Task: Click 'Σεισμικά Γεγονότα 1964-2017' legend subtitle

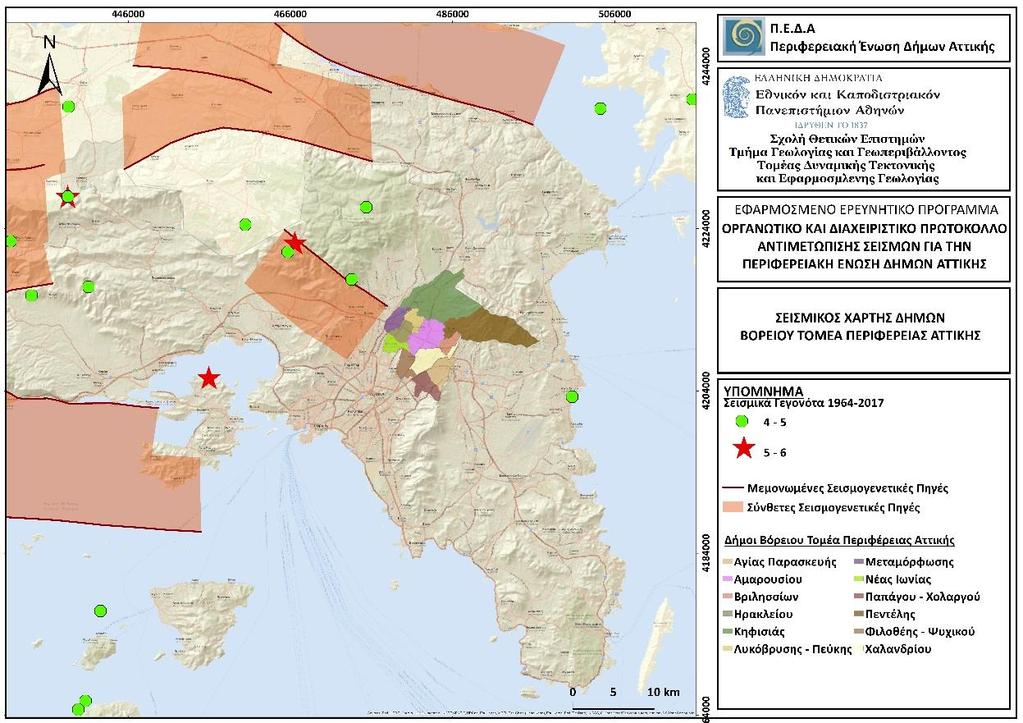Action: (804, 403)
